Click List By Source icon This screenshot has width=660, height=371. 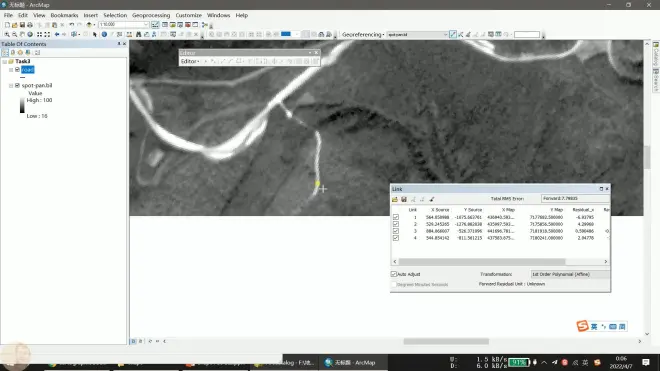pyautogui.click(x=13, y=53)
